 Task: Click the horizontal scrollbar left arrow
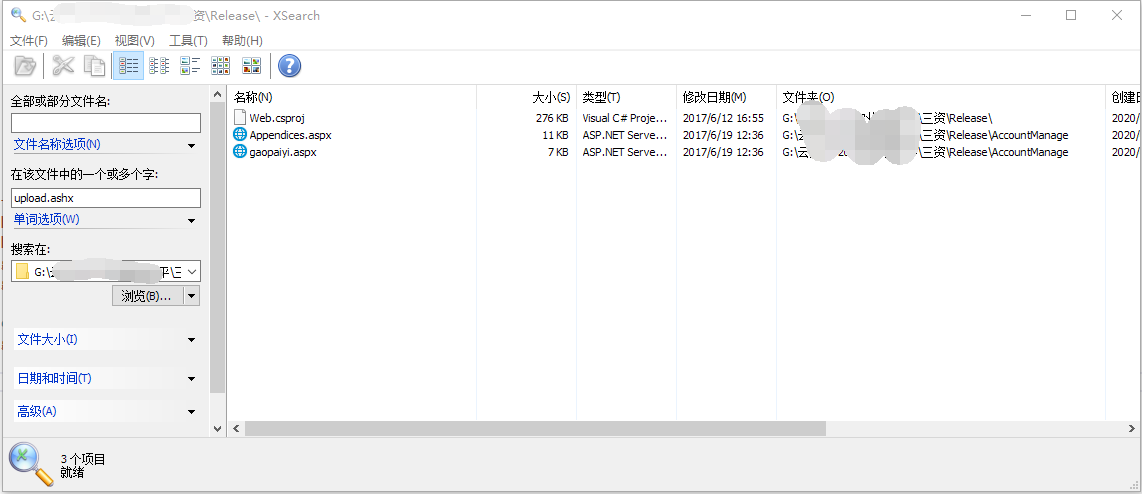pos(236,428)
